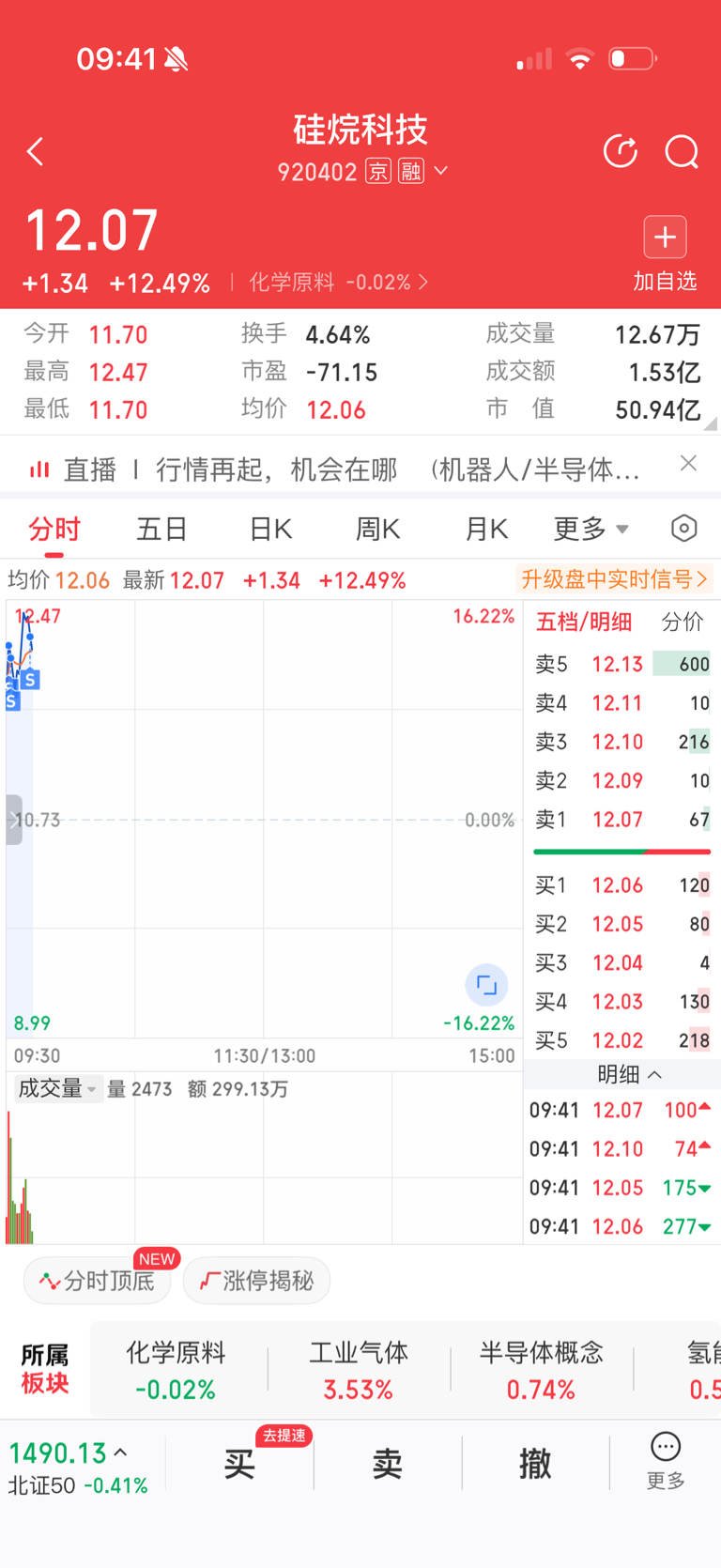Switch to 分价 tab

683,622
